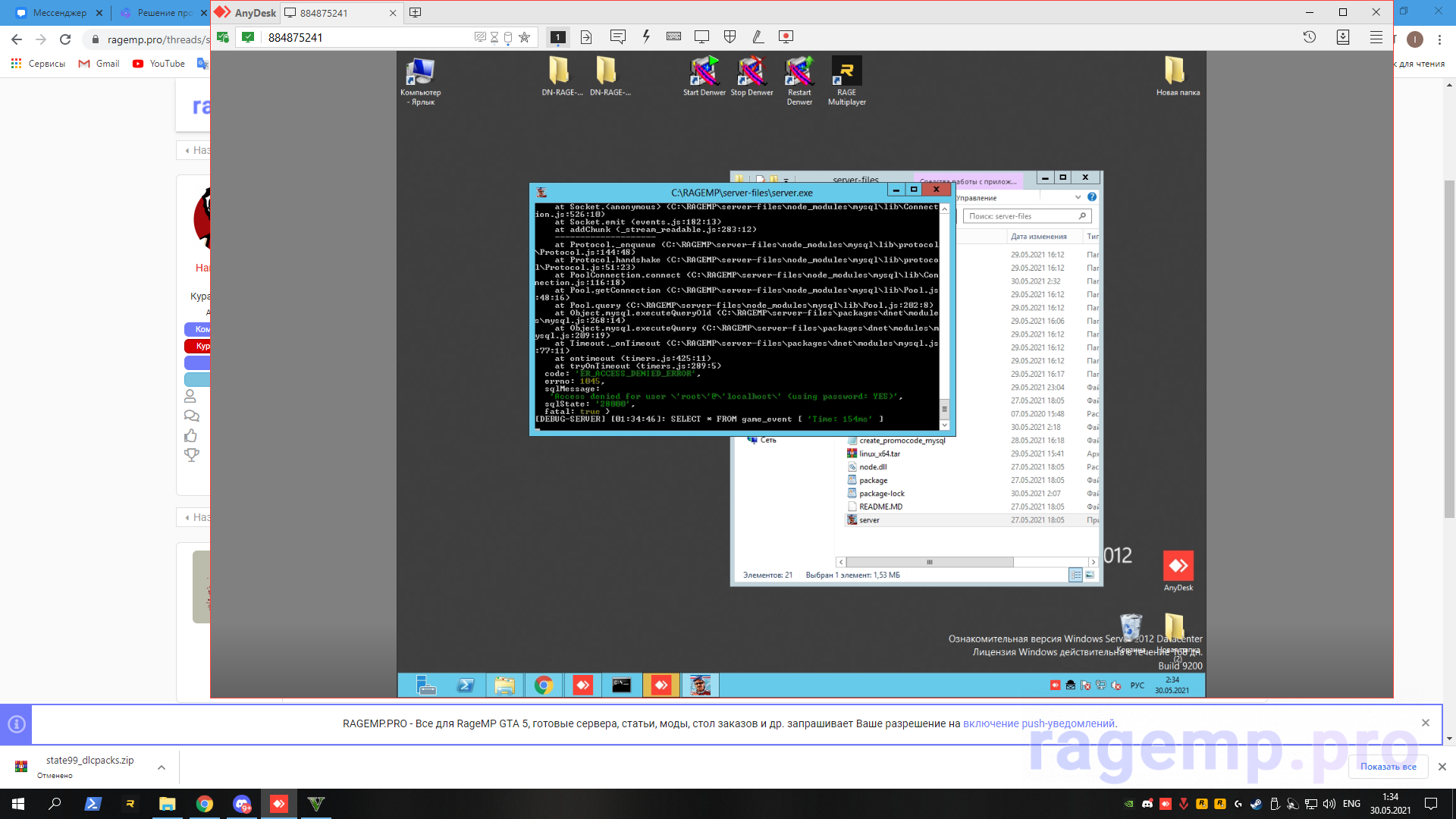Screen dimensions: 1456x819
Task: Add address to AnyDesk favorites star
Action: (524, 37)
